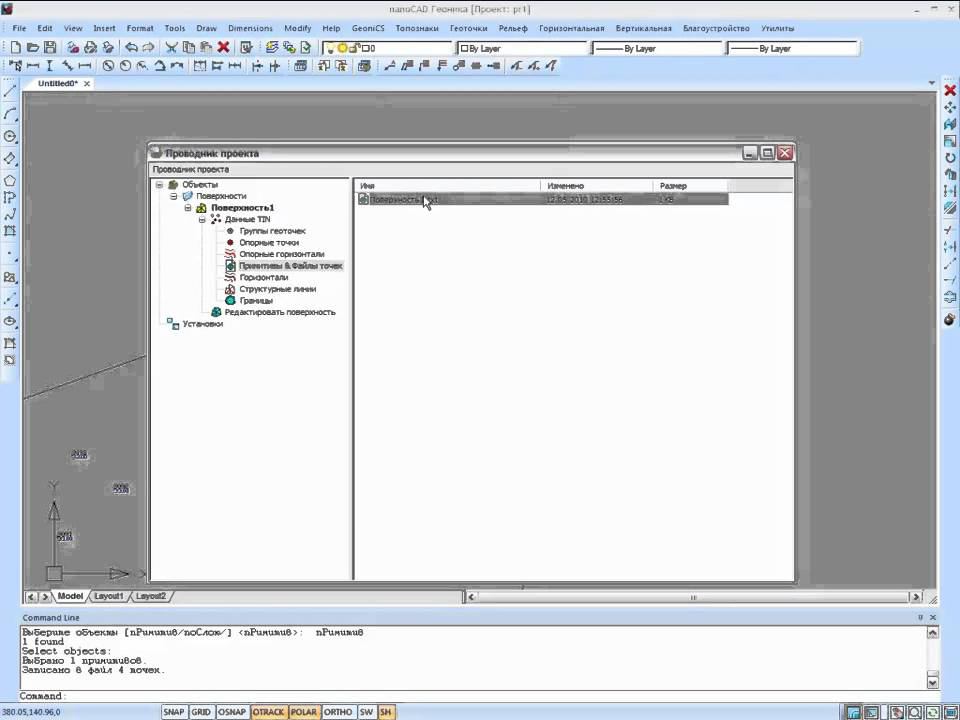Open the linetype By Layer dropdown
Screen dimensions: 960x720
(658, 48)
